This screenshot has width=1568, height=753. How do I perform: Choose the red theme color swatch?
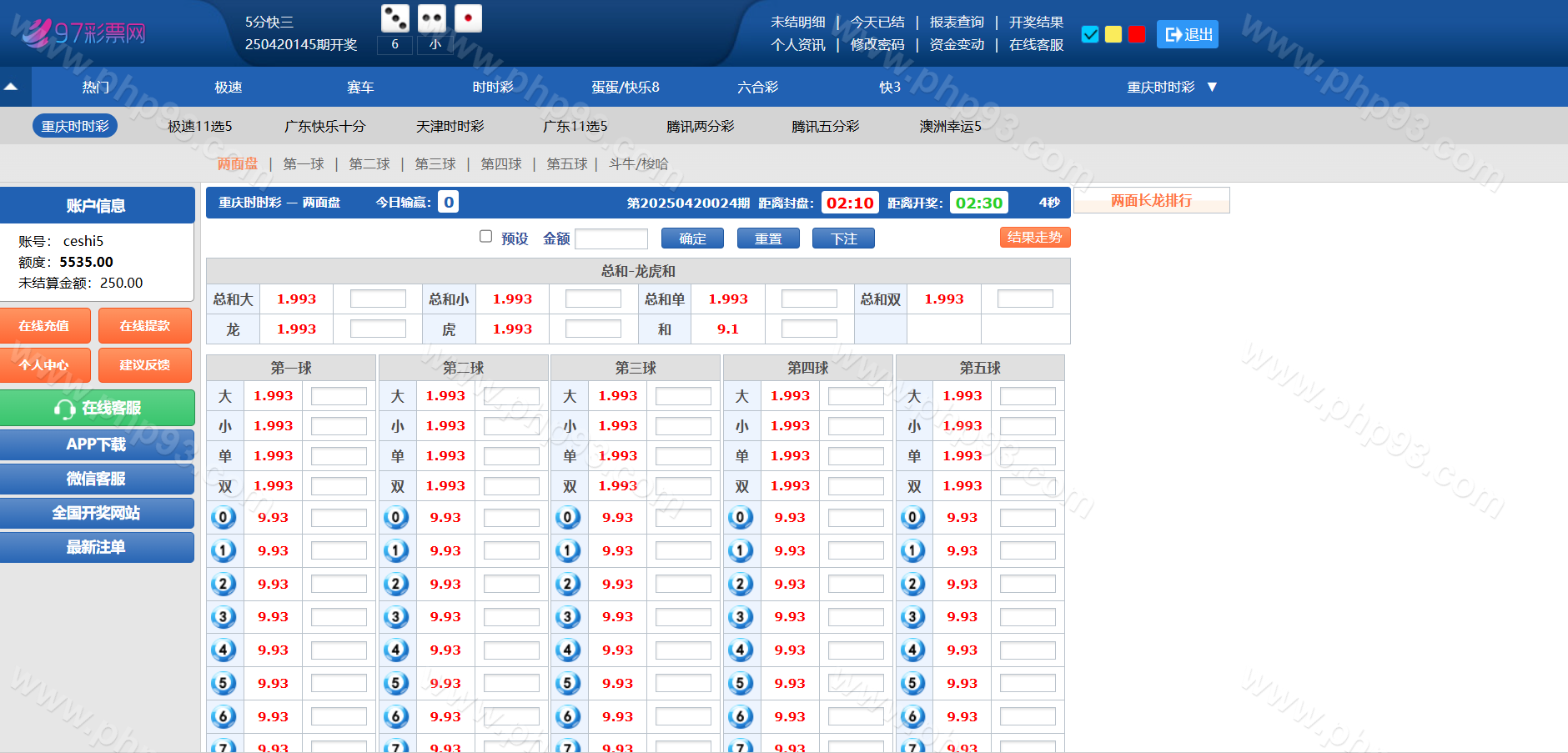(x=1136, y=34)
